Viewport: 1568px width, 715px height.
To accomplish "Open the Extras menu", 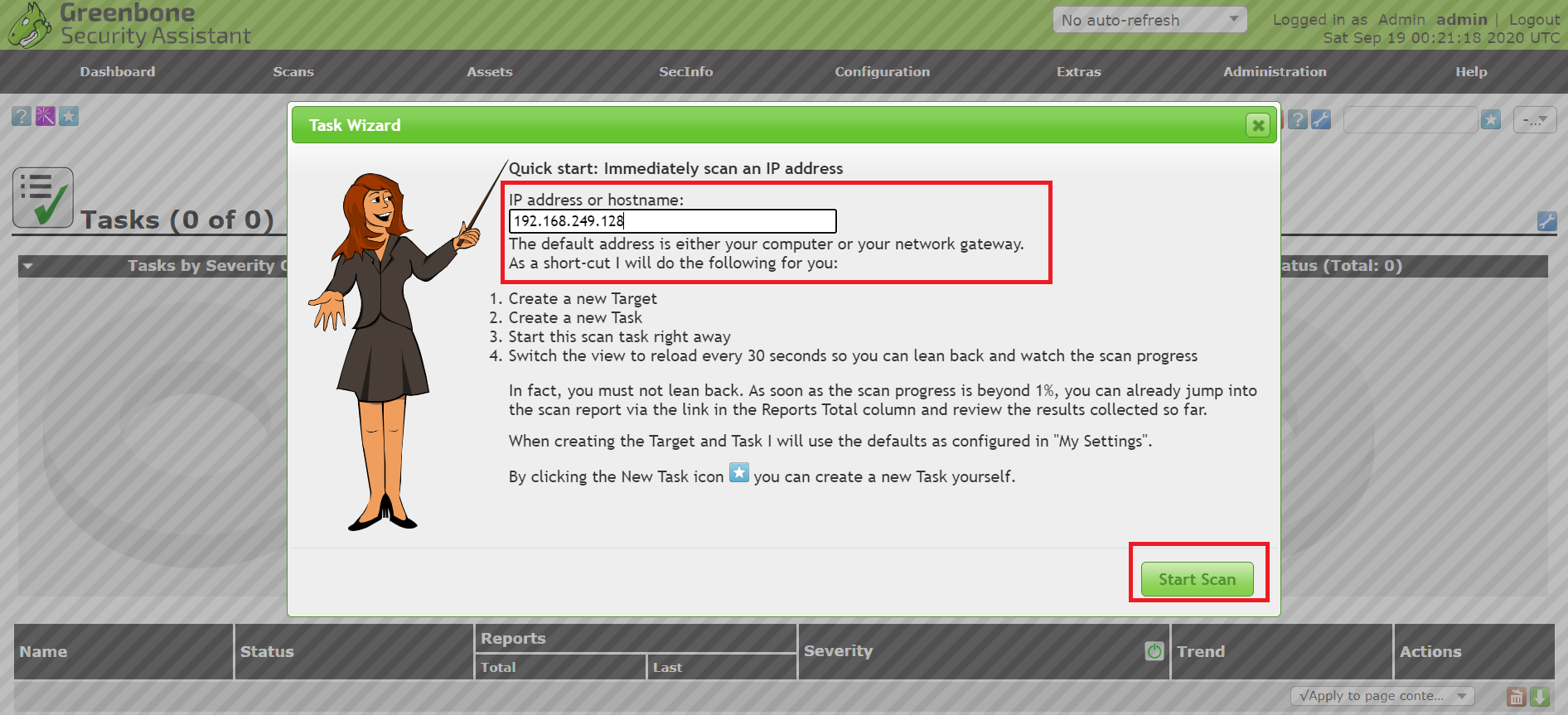I will tap(1079, 72).
